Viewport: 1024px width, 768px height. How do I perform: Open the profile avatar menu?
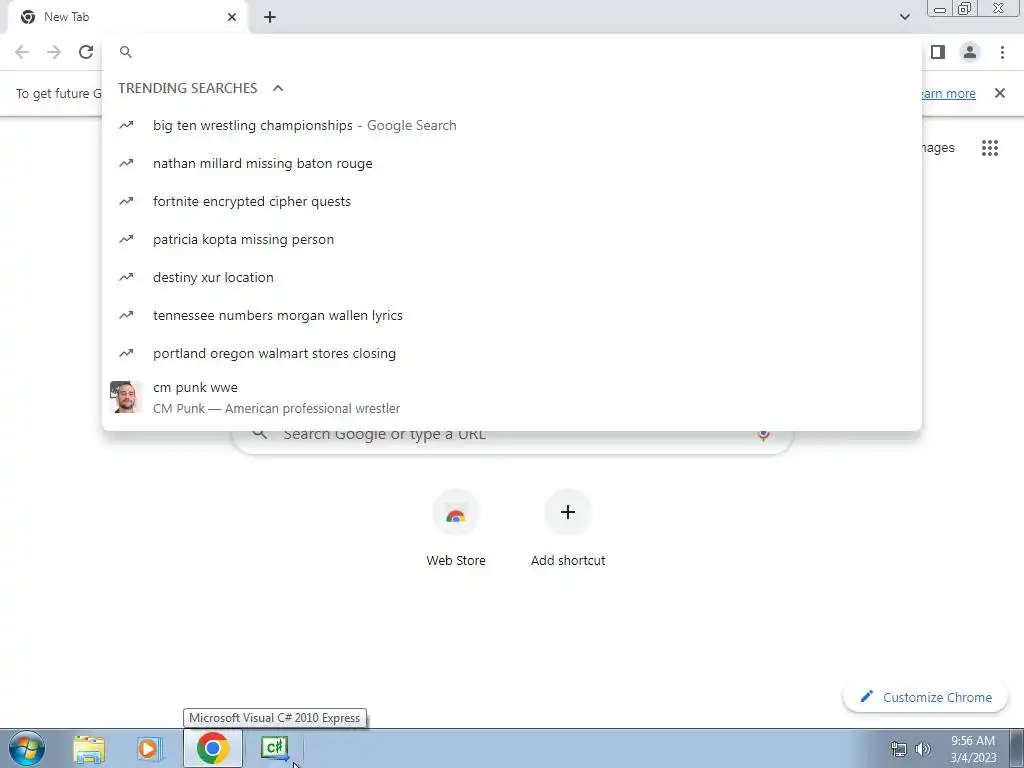click(970, 52)
